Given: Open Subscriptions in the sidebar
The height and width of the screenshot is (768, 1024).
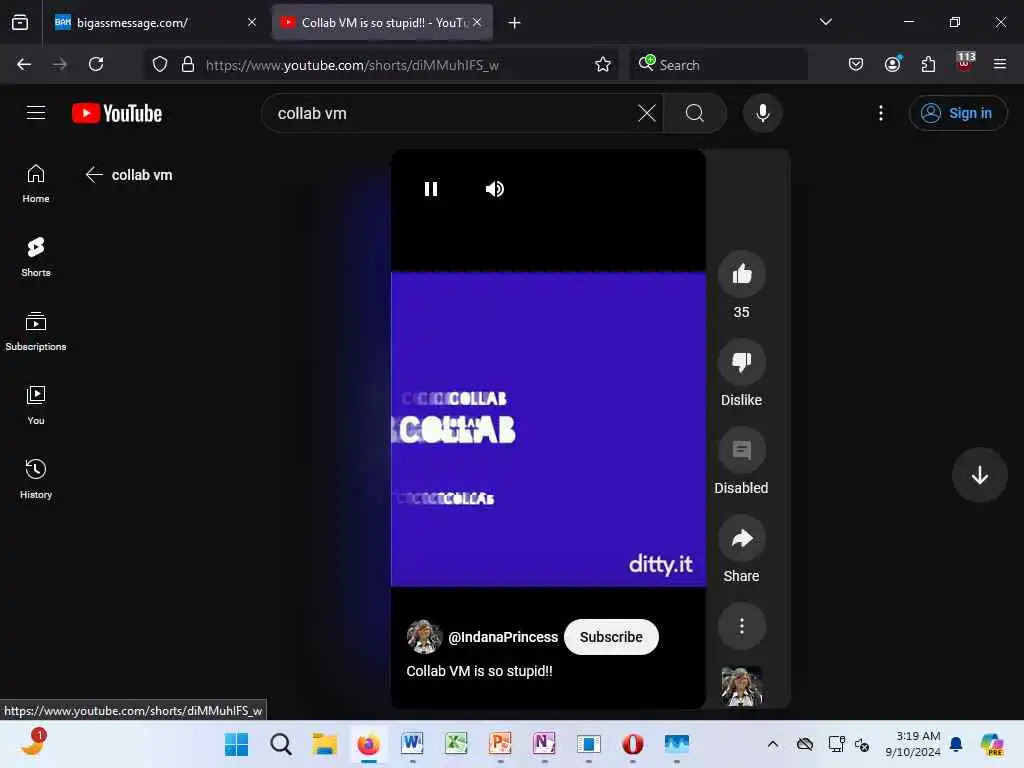Looking at the screenshot, I should point(36,332).
